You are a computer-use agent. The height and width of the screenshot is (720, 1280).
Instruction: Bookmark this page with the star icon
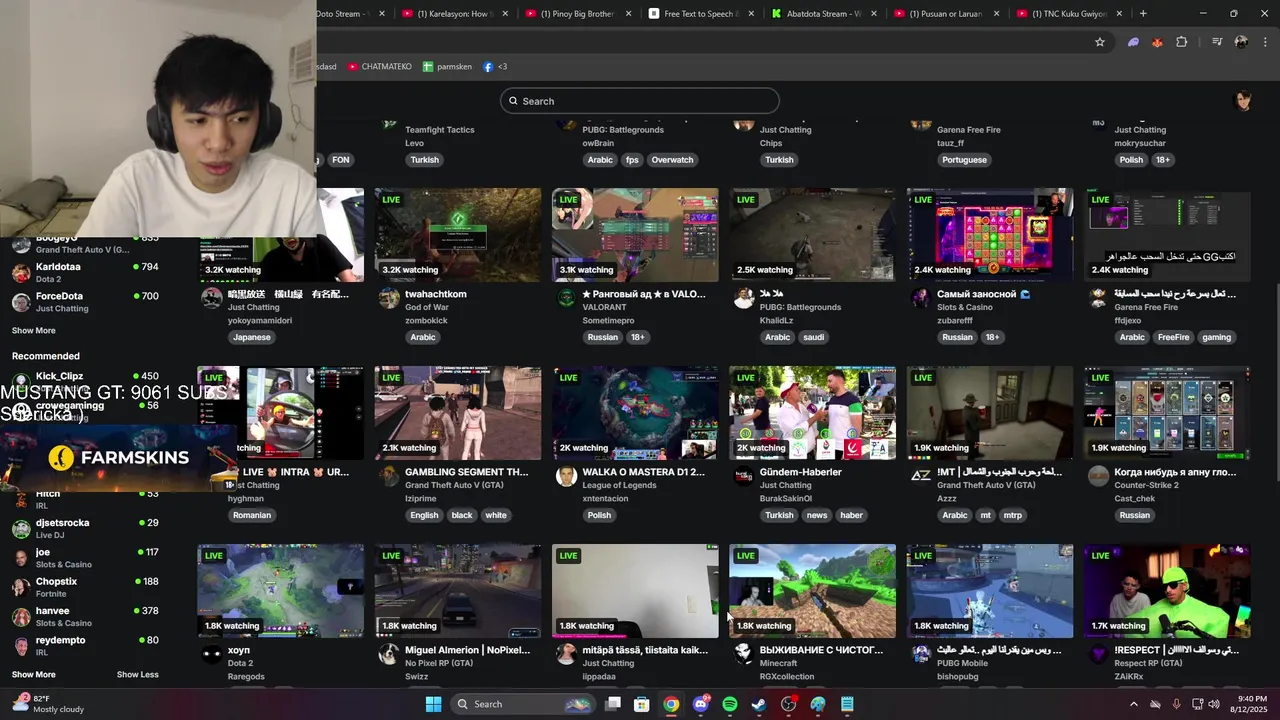[x=1100, y=42]
